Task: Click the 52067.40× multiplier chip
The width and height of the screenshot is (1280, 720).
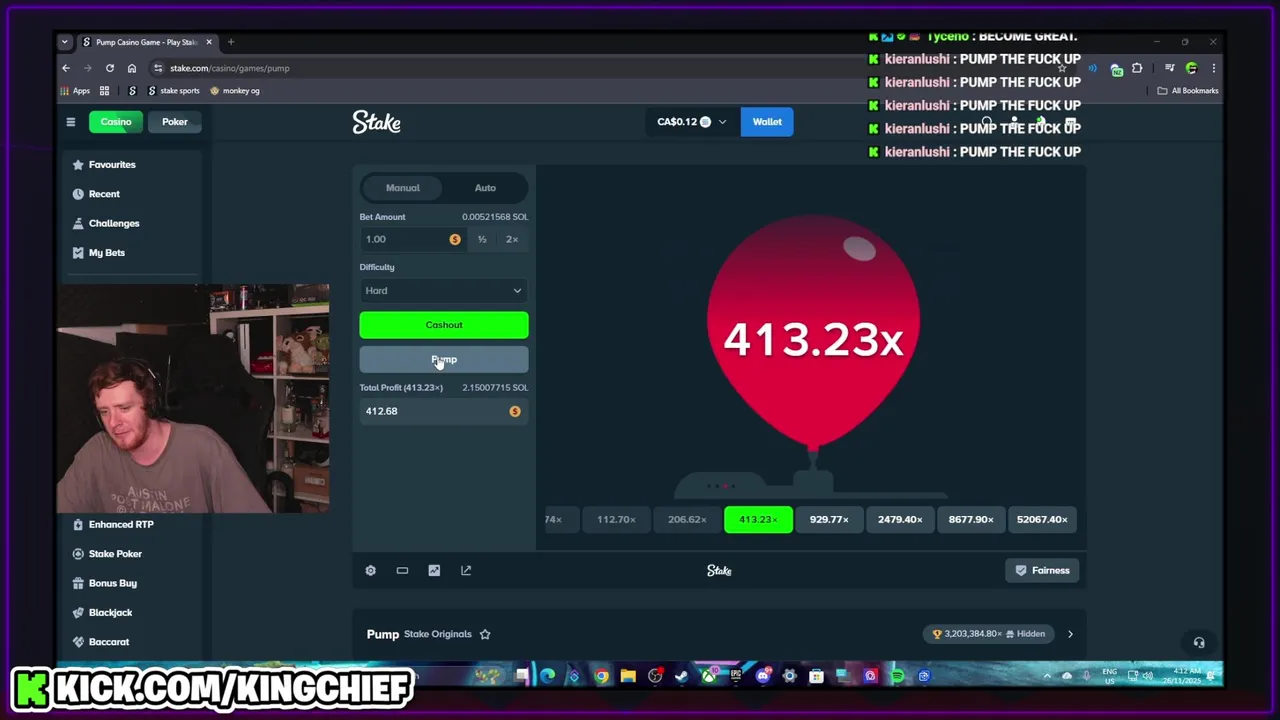Action: (1042, 519)
